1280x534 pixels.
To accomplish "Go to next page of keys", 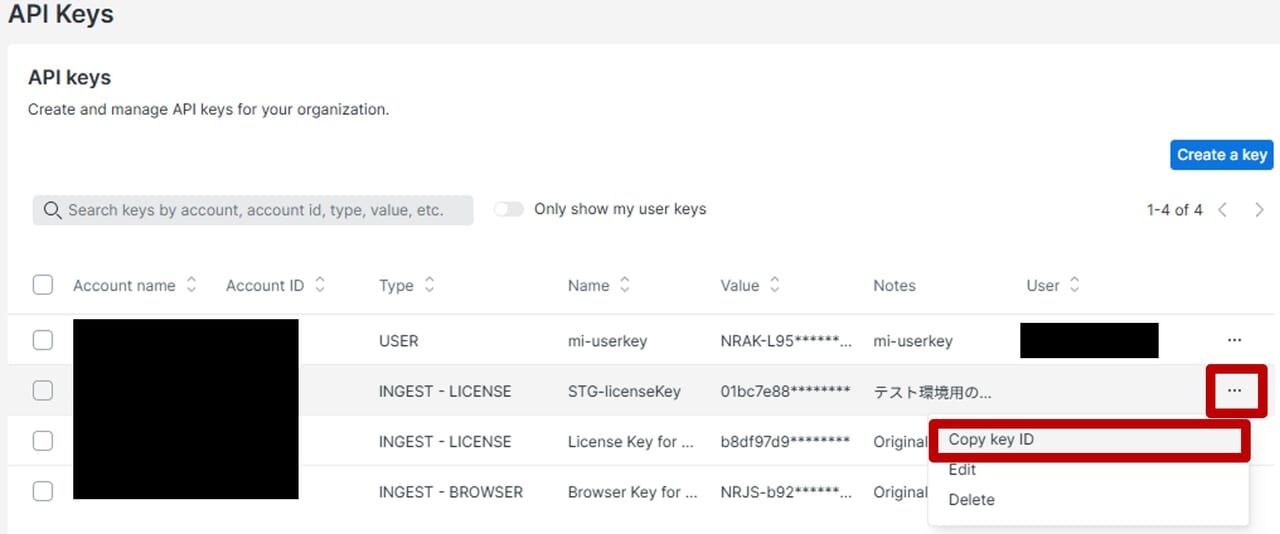I will point(1259,210).
